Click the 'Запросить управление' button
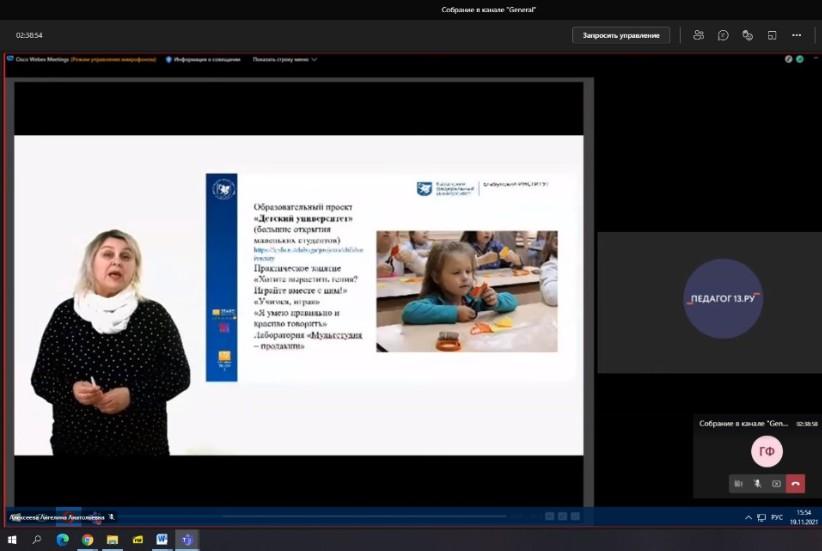This screenshot has width=822, height=551. (621, 35)
